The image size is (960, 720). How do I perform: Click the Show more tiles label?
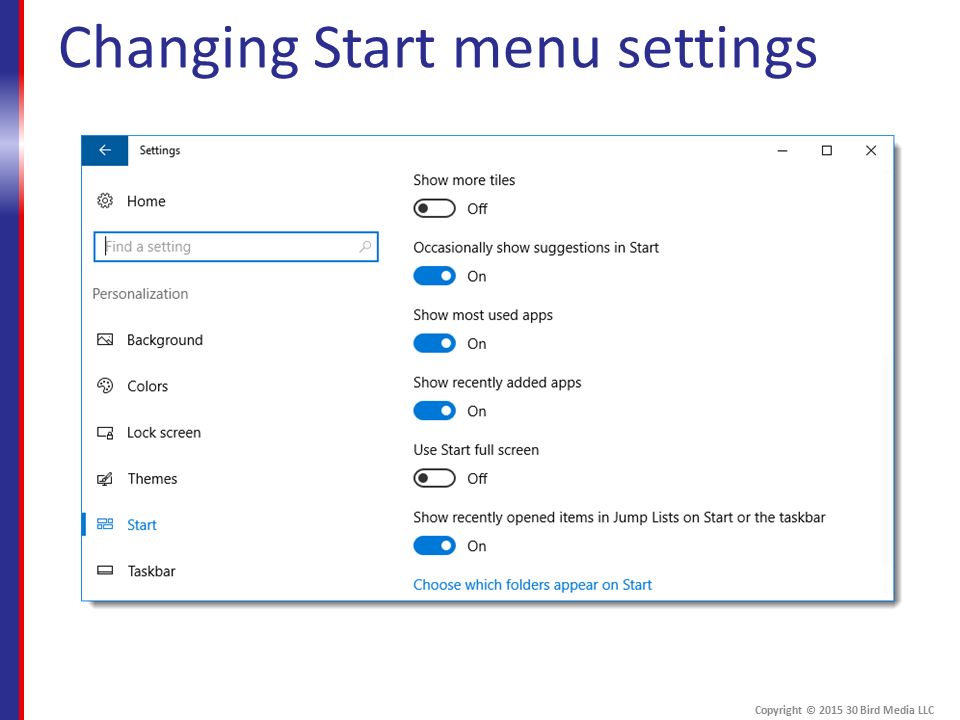click(x=464, y=180)
